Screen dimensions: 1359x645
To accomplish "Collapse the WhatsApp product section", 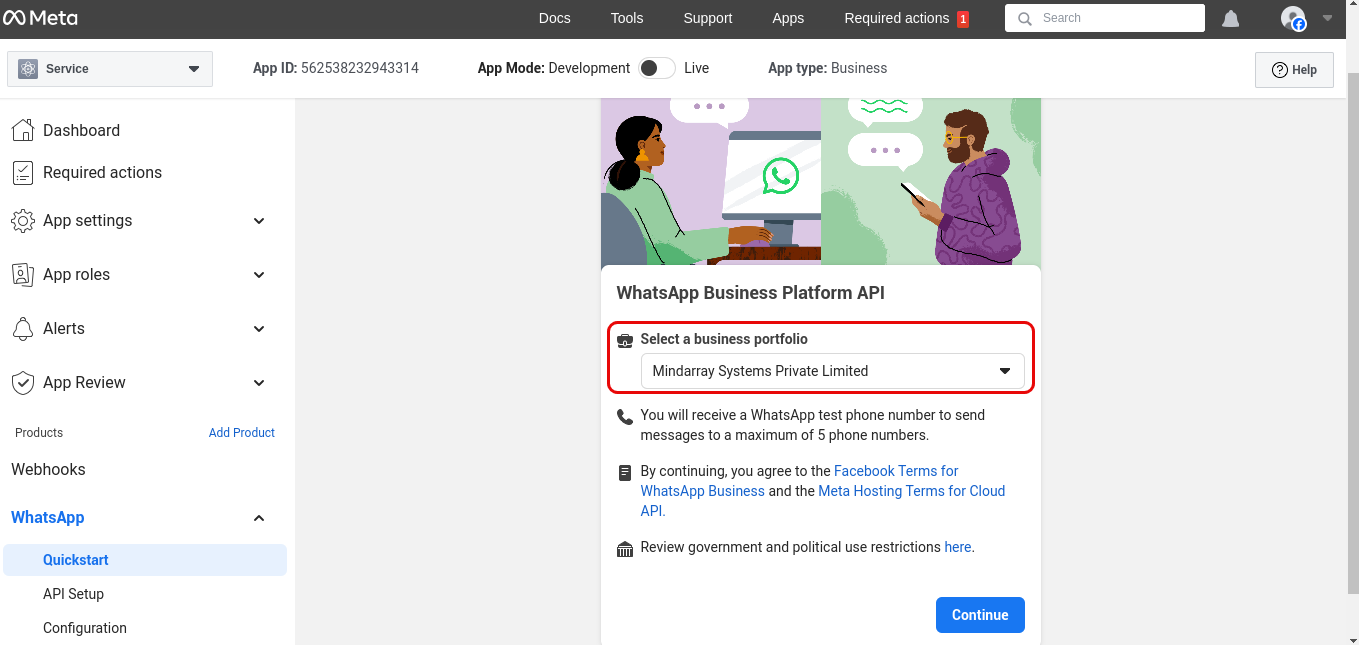I will pyautogui.click(x=258, y=518).
